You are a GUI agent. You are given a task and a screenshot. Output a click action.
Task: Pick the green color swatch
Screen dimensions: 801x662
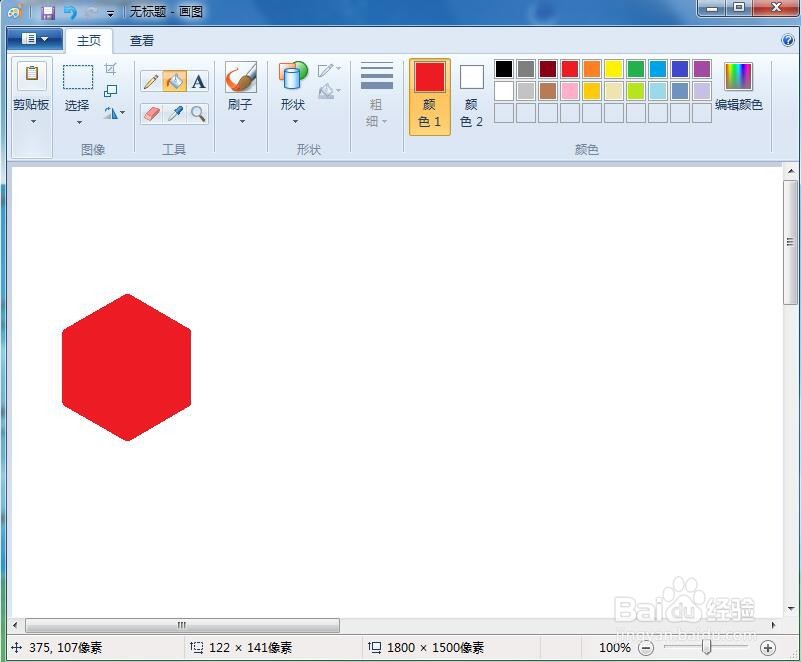pyautogui.click(x=635, y=69)
